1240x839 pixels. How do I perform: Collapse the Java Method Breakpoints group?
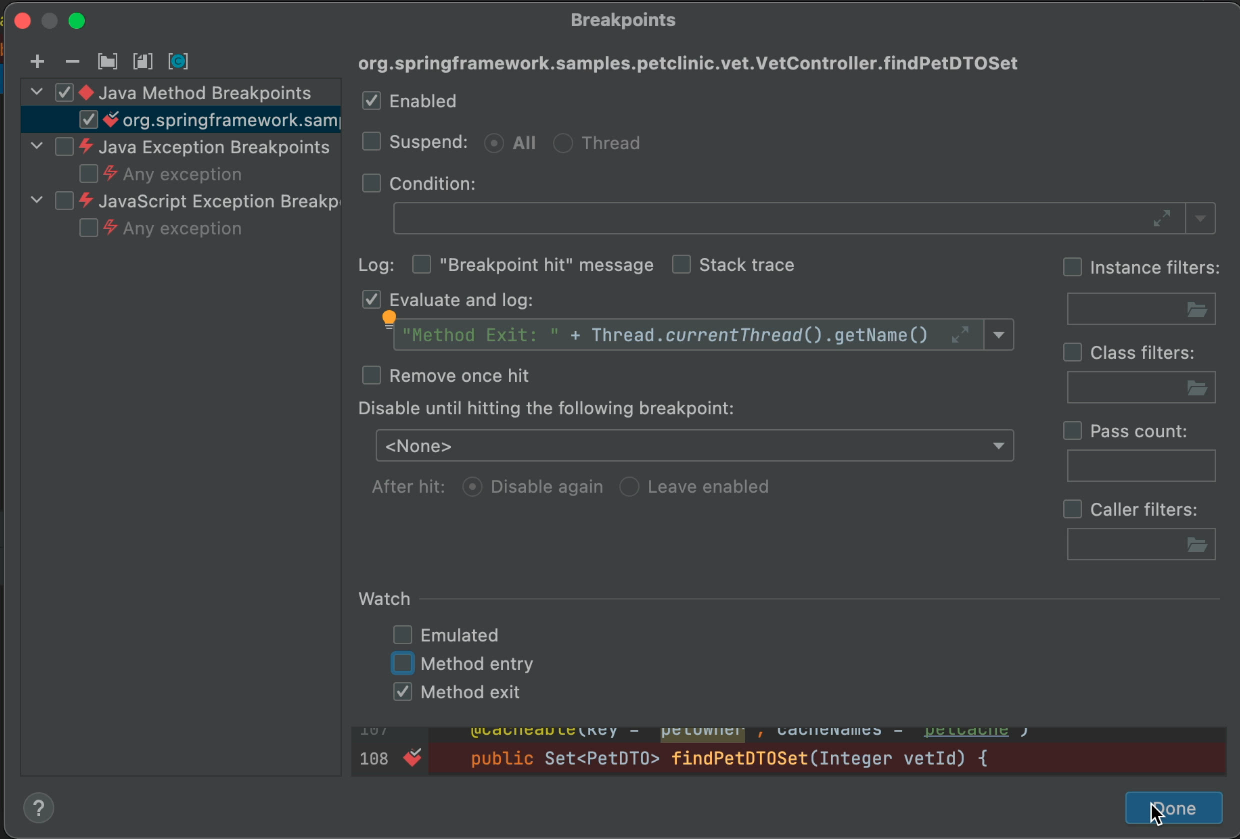(x=38, y=93)
